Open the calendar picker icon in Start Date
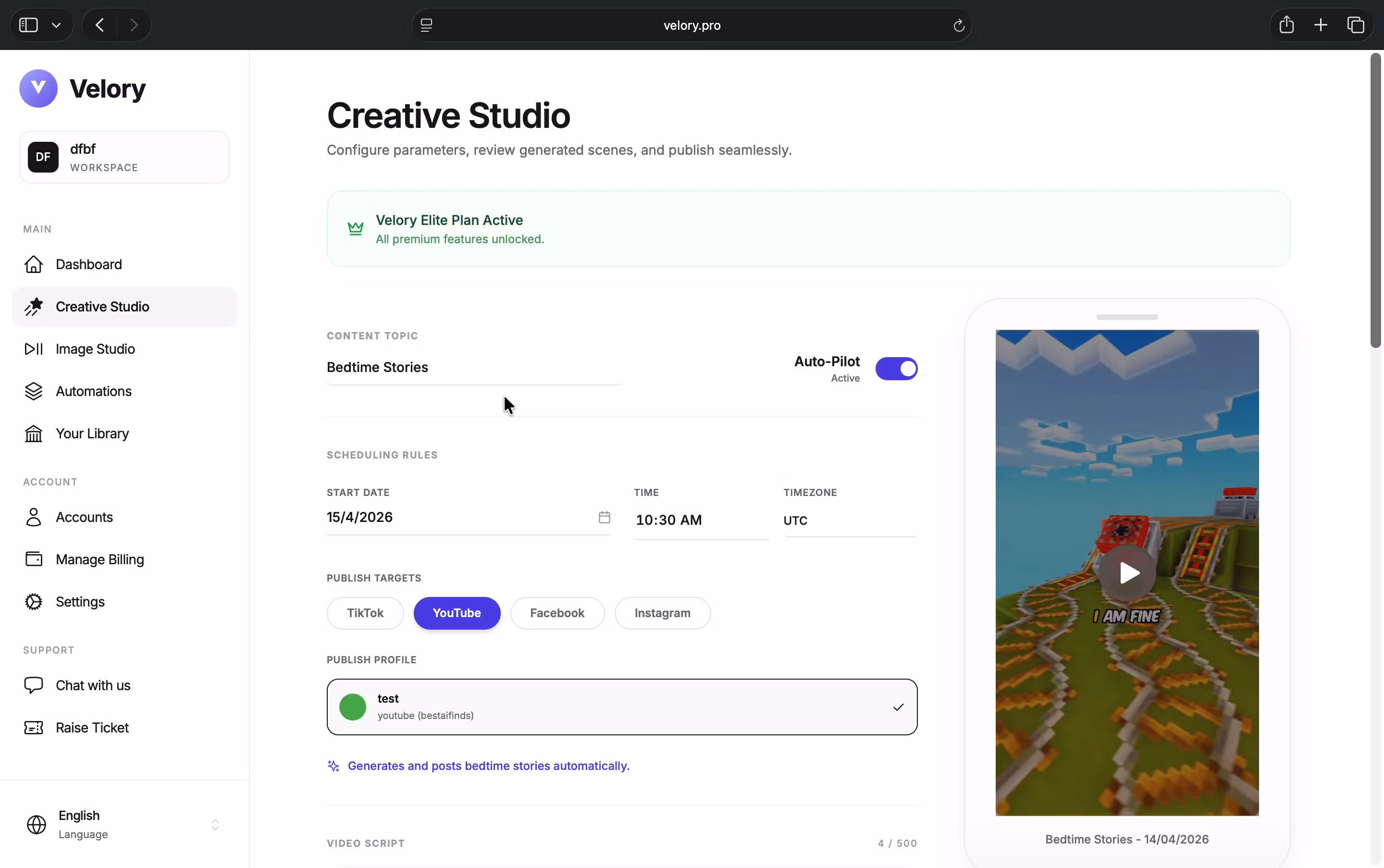Image resolution: width=1384 pixels, height=868 pixels. click(605, 517)
